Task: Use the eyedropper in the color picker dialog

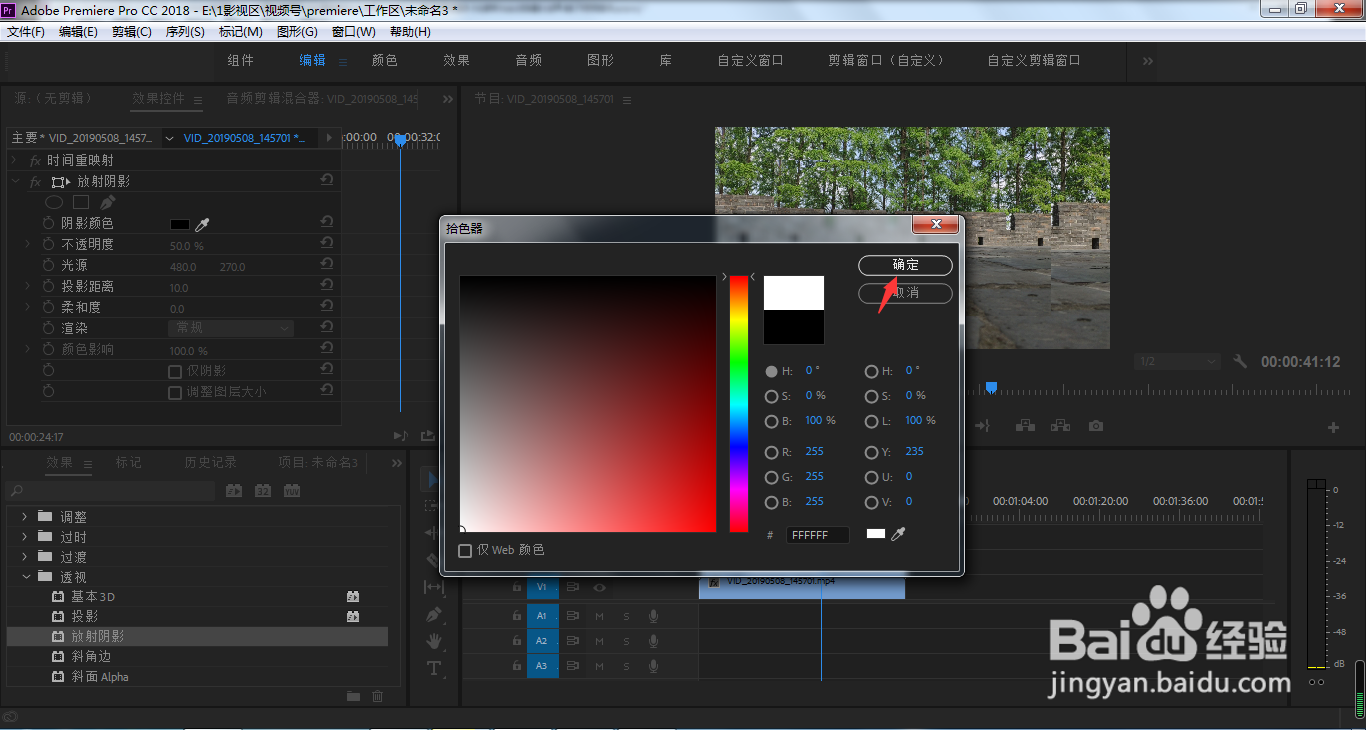Action: 899,535
